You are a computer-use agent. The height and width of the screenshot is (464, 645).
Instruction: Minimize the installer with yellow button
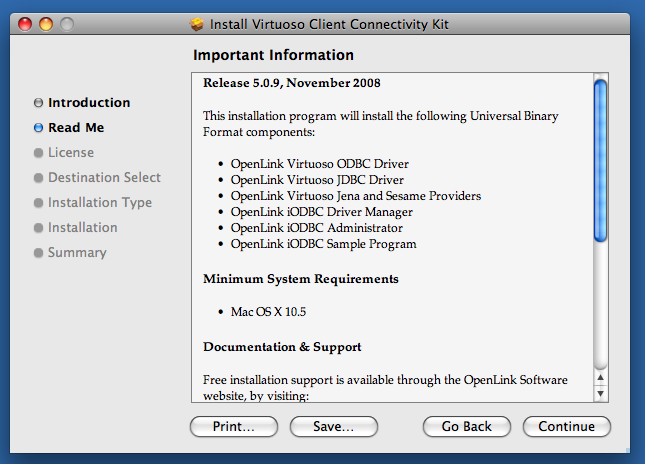click(x=46, y=24)
